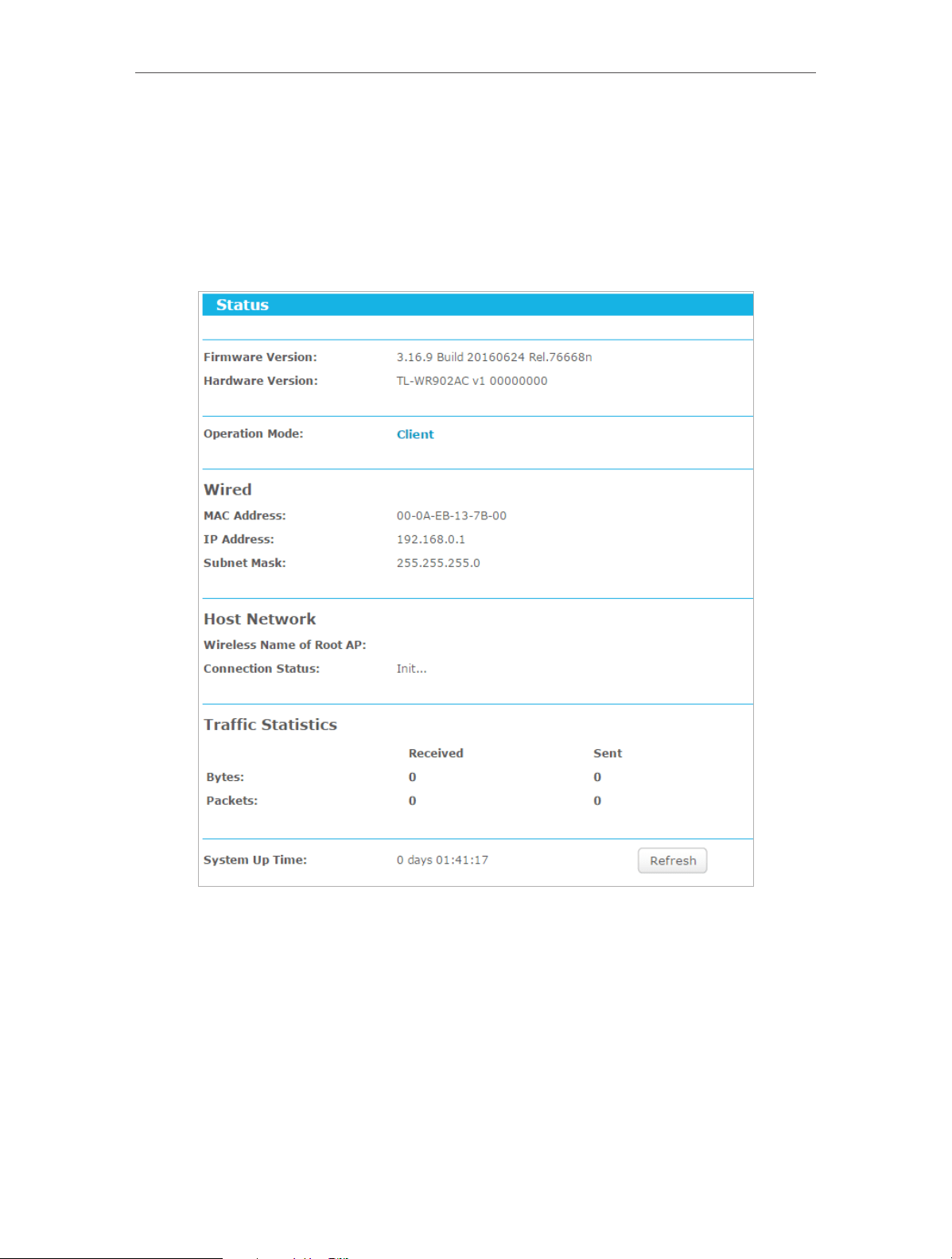Click the Host Network heading
Image resolution: width=952 pixels, height=1259 pixels.
[x=260, y=619]
